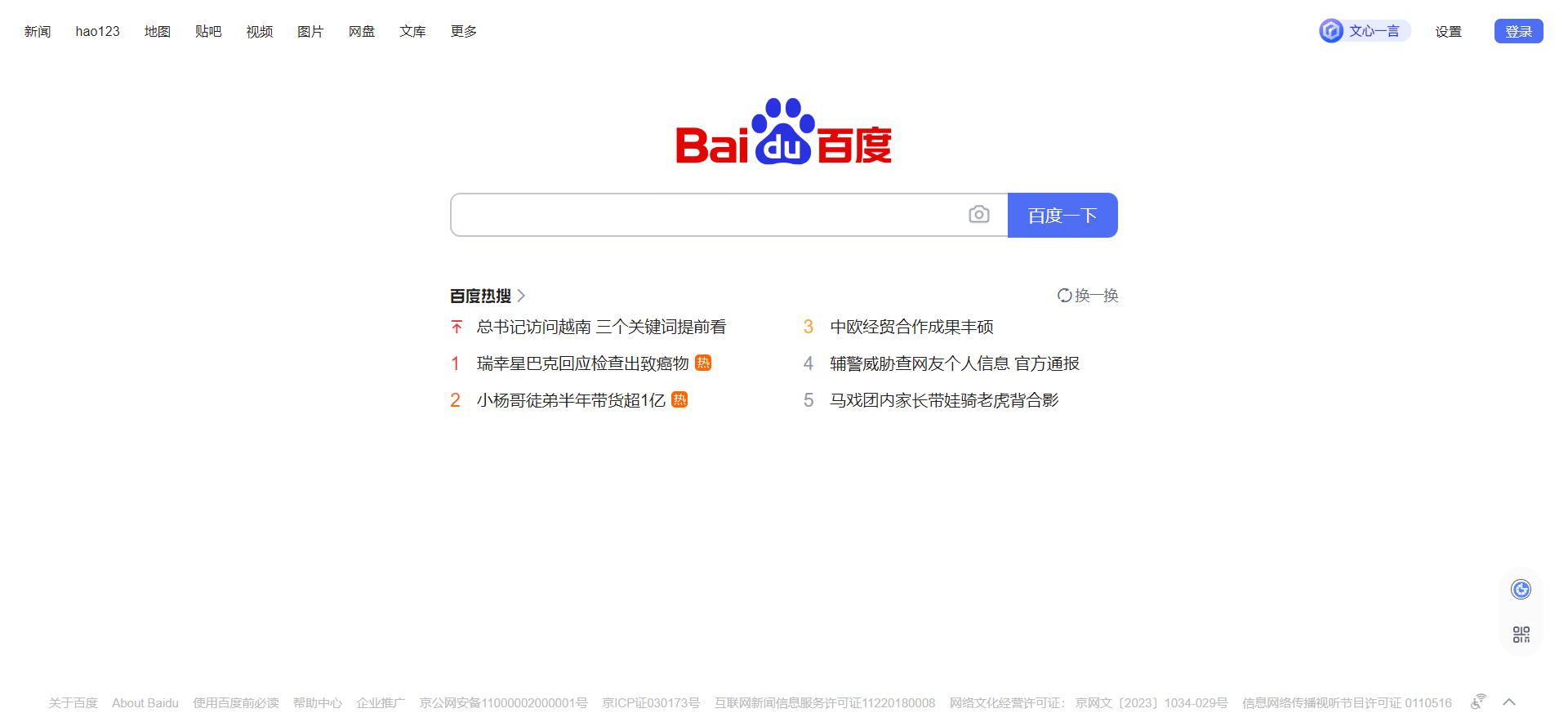Click the 登录 login button
This screenshot has width=1568, height=722.
click(x=1518, y=31)
